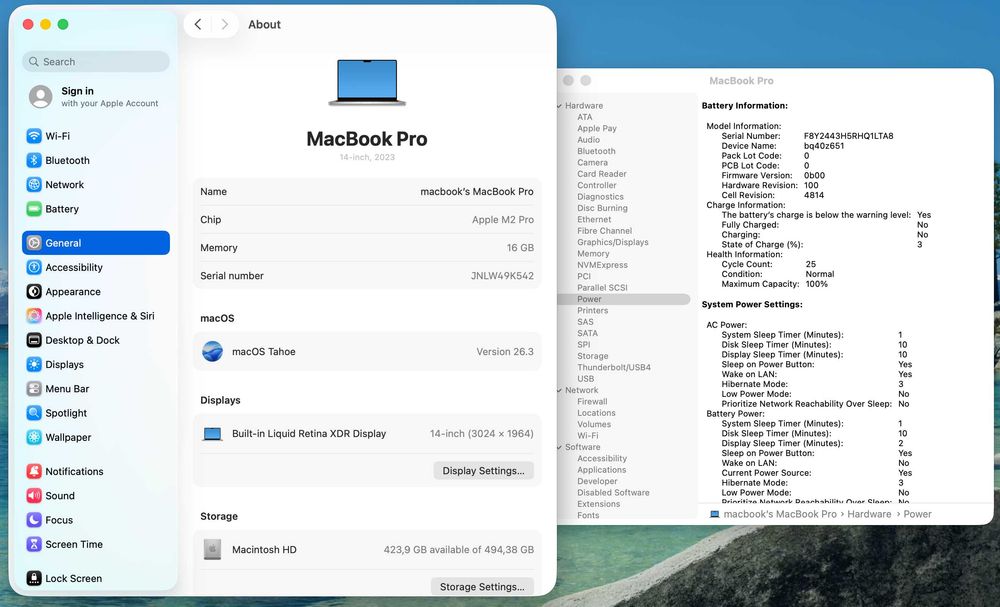The image size is (1000, 607).
Task: Open Wi-Fi settings icon in sidebar
Action: pos(34,136)
